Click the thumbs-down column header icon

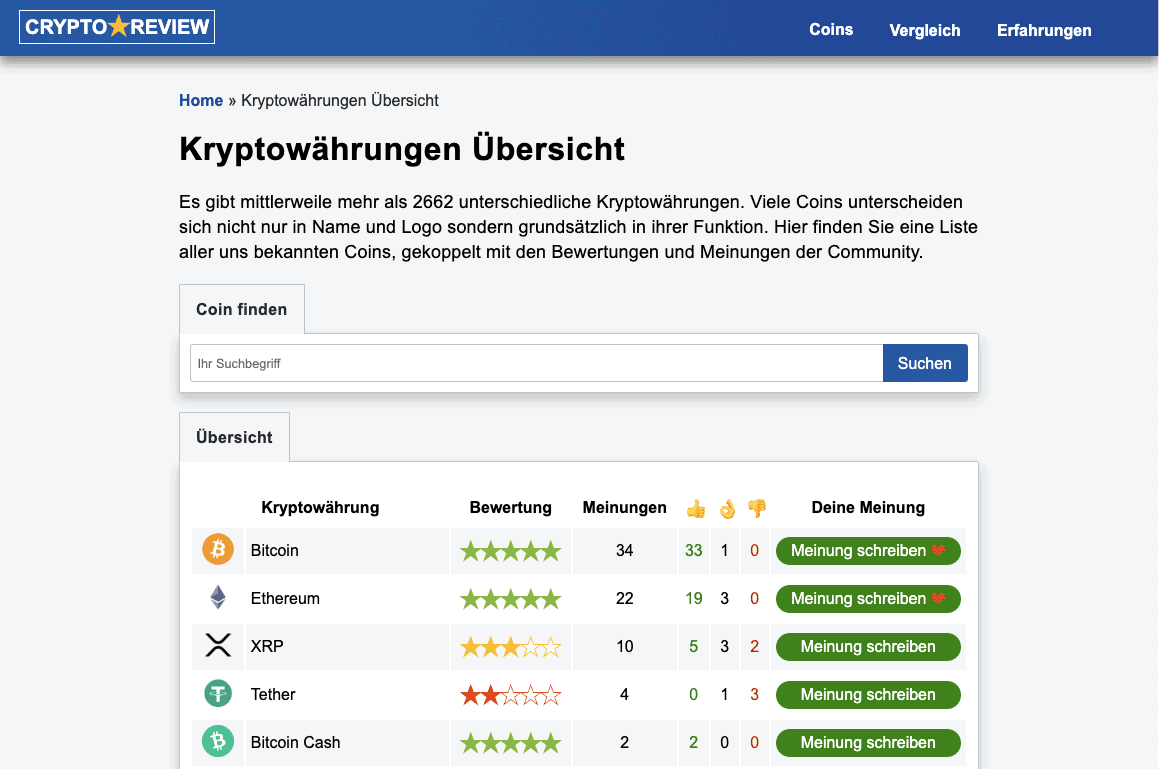pyautogui.click(x=757, y=508)
